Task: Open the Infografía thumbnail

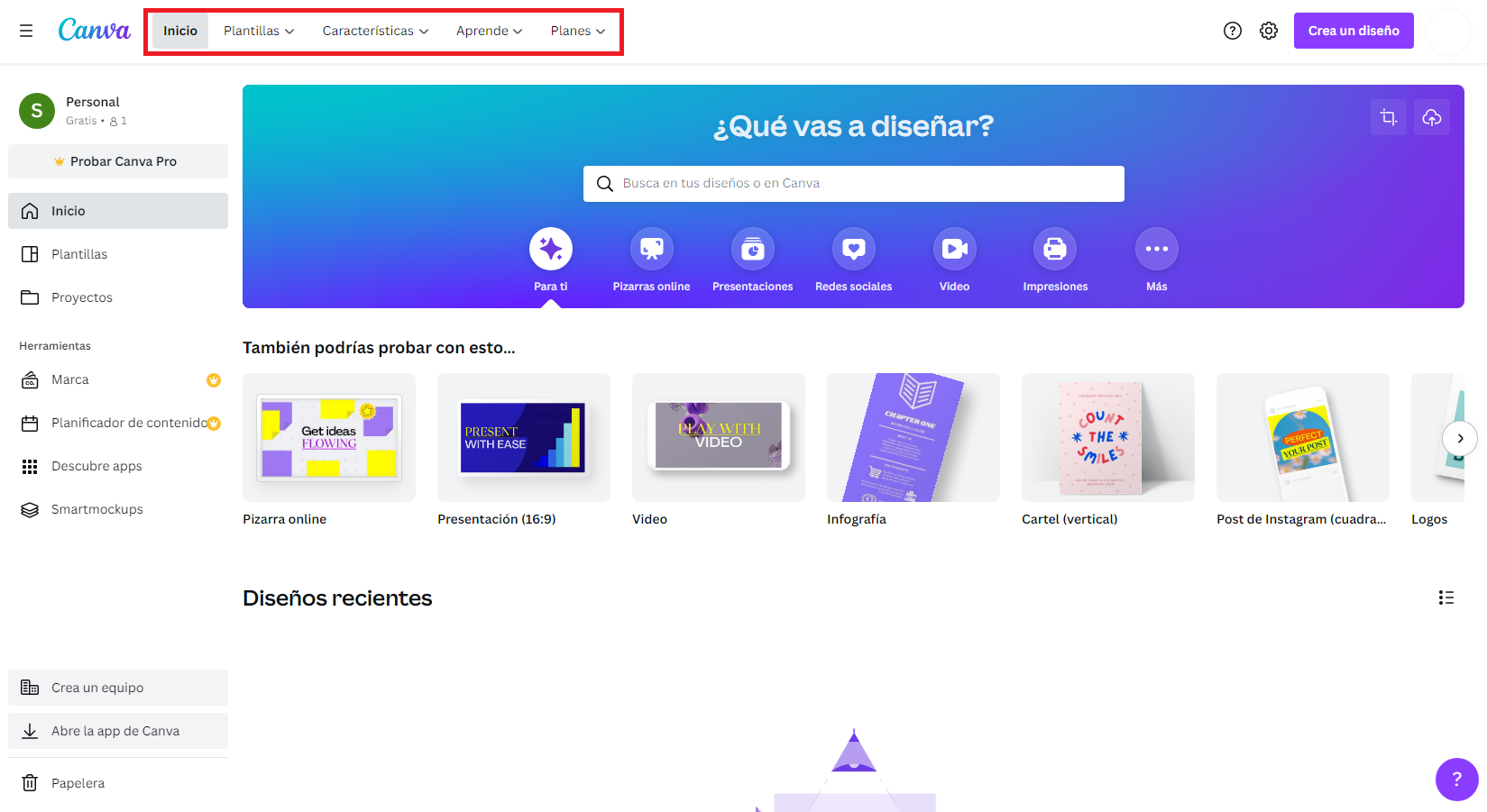Action: pyautogui.click(x=913, y=437)
